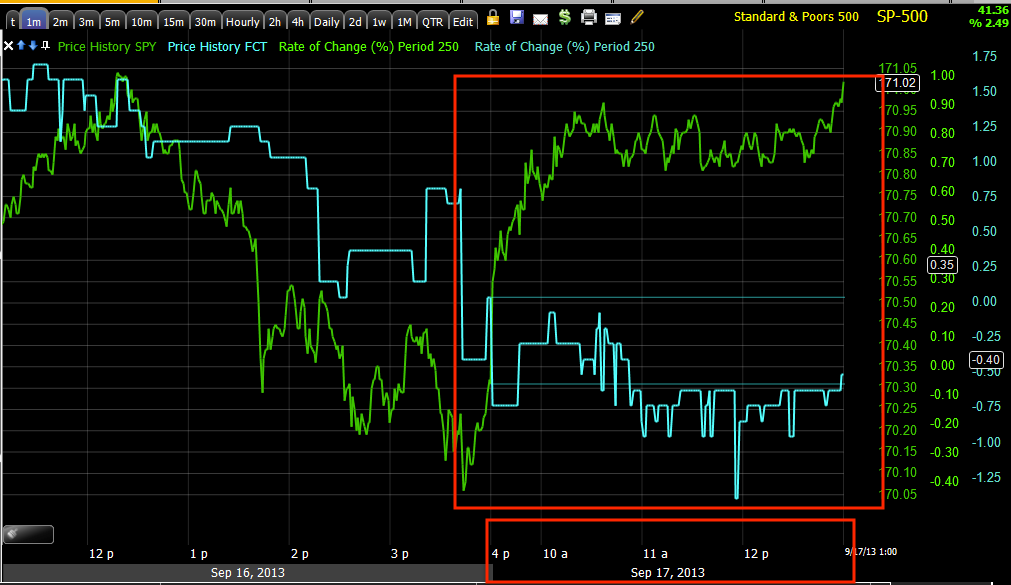Screen dimensions: 1011x585
Task: Click the Sep 17, 2013 date label
Action: [x=667, y=572]
